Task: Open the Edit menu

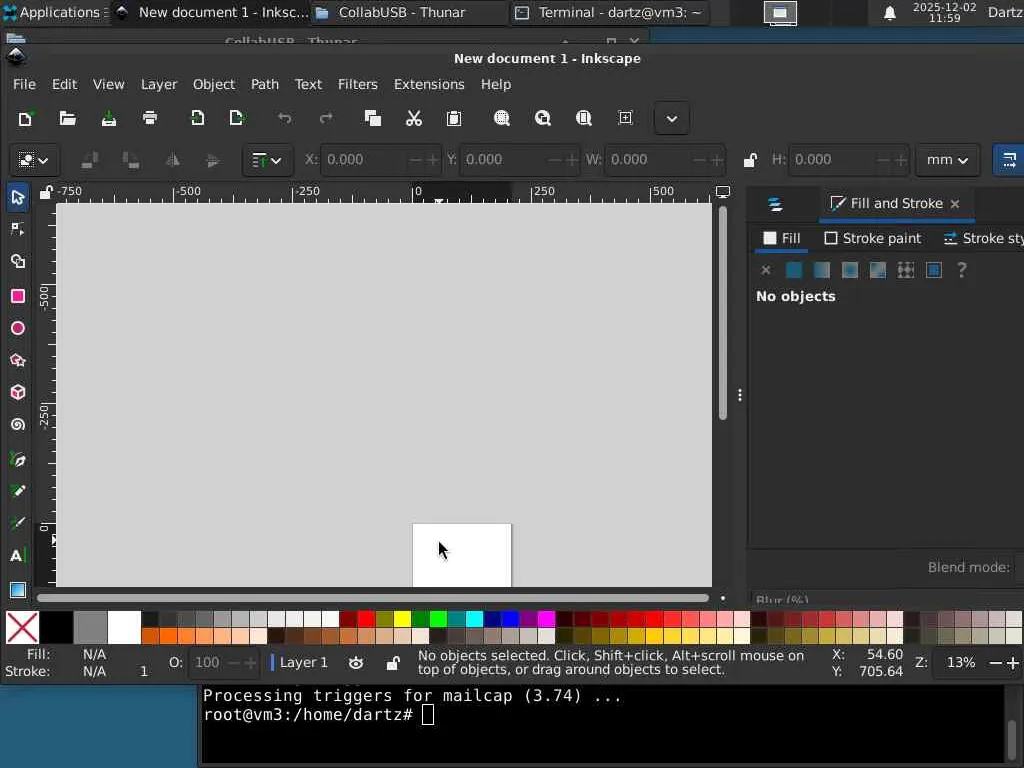Action: [65, 84]
